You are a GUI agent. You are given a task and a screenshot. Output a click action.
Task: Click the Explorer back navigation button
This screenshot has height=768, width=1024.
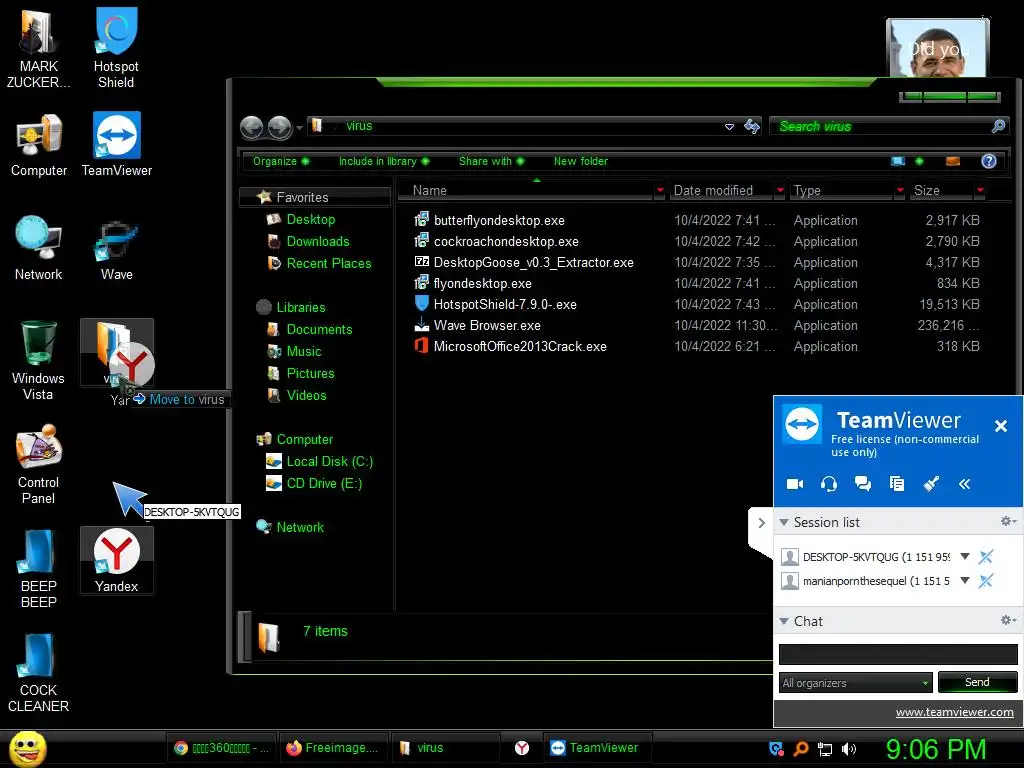click(251, 127)
